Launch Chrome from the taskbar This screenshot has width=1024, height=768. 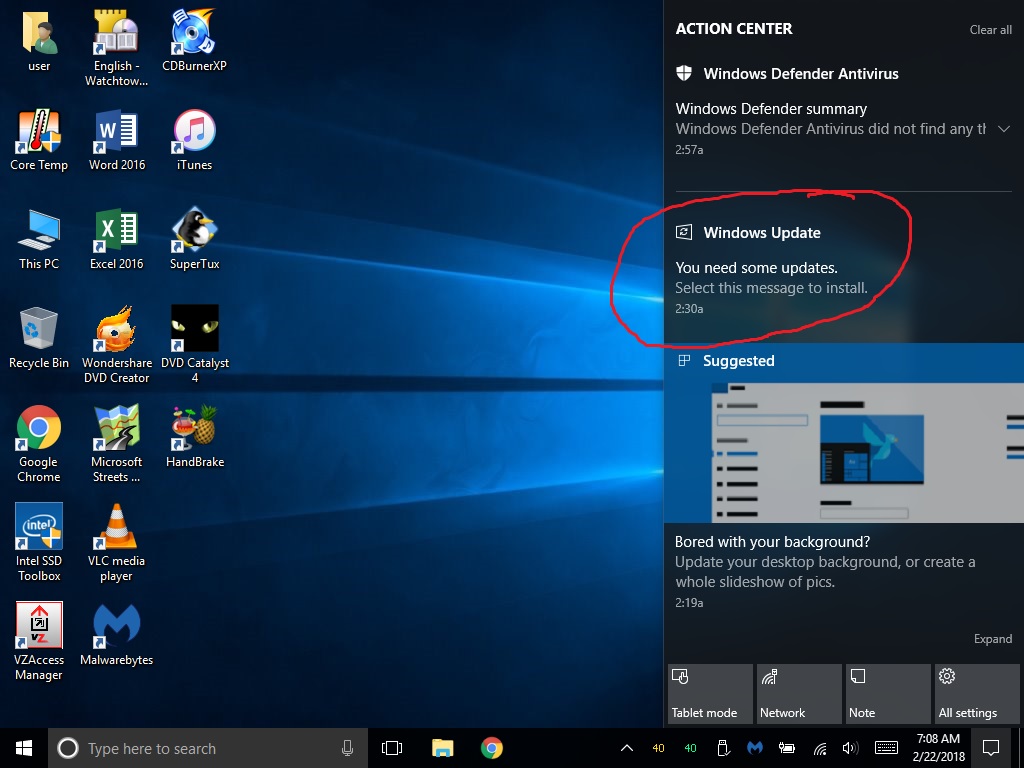click(x=492, y=748)
